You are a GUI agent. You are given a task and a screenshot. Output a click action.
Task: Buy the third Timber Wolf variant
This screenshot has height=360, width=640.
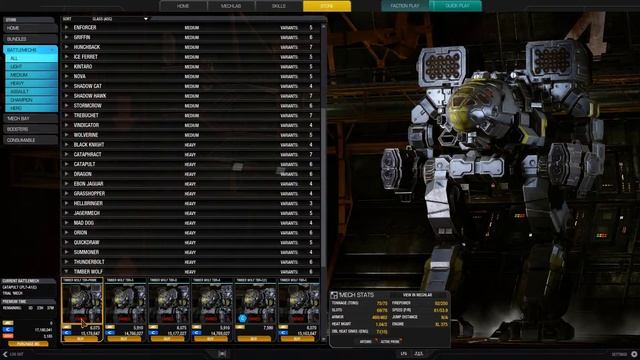[x=167, y=339]
